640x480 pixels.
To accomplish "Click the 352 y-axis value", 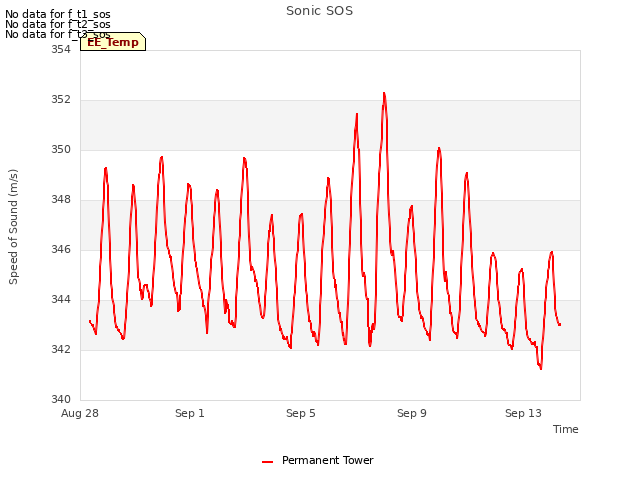I will (x=61, y=100).
